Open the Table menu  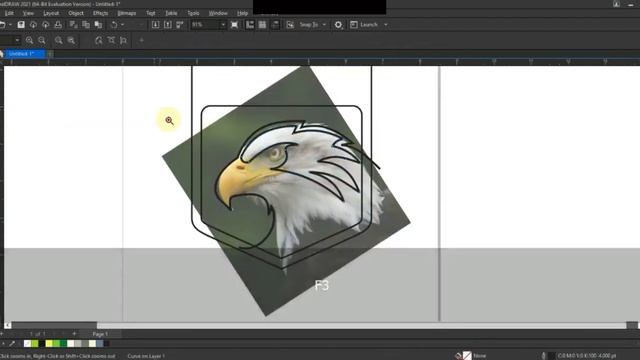pos(171,13)
